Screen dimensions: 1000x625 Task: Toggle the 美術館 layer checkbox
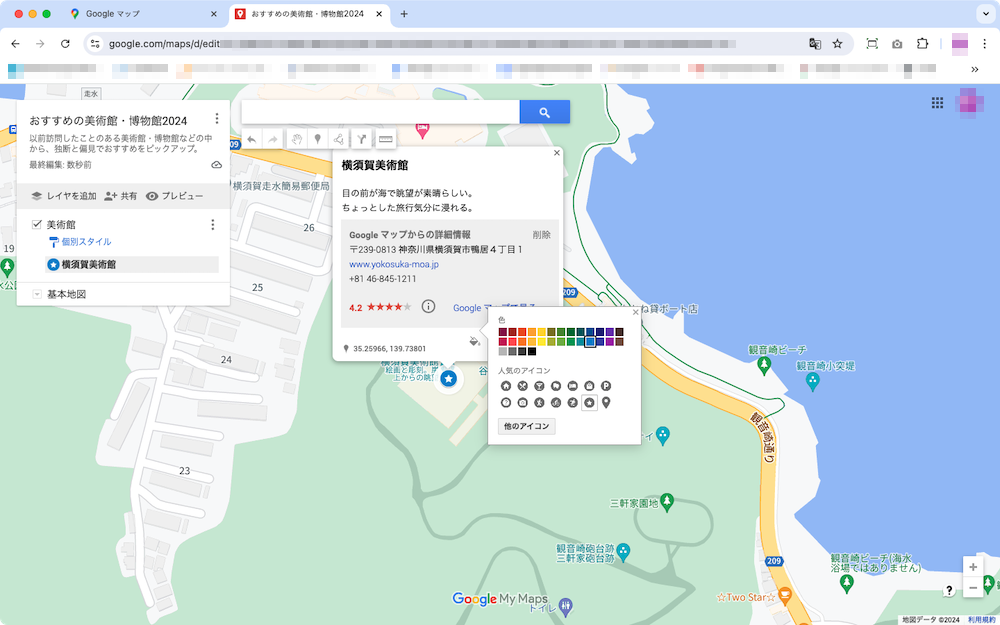coord(36,224)
